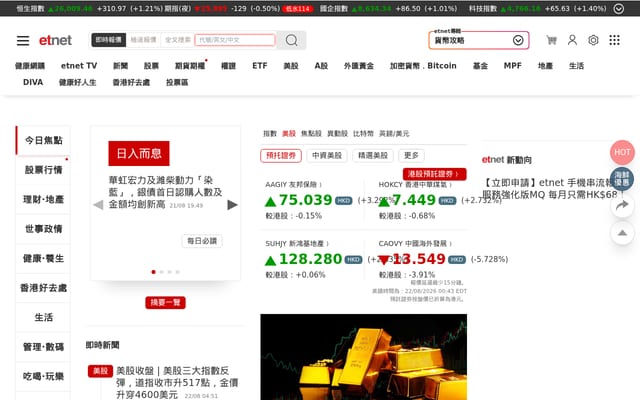Open the 英鎊/美元 market tab
This screenshot has width=640, height=400.
394,133
